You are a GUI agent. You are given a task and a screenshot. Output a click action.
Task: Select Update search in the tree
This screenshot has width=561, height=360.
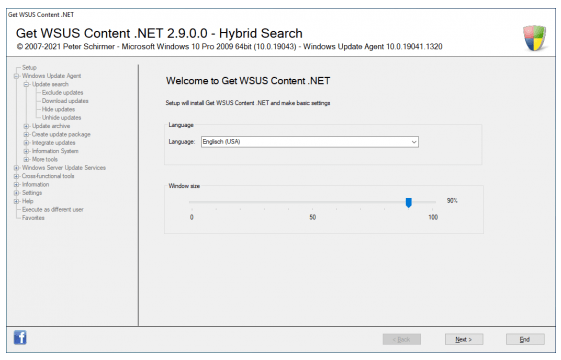click(x=50, y=84)
